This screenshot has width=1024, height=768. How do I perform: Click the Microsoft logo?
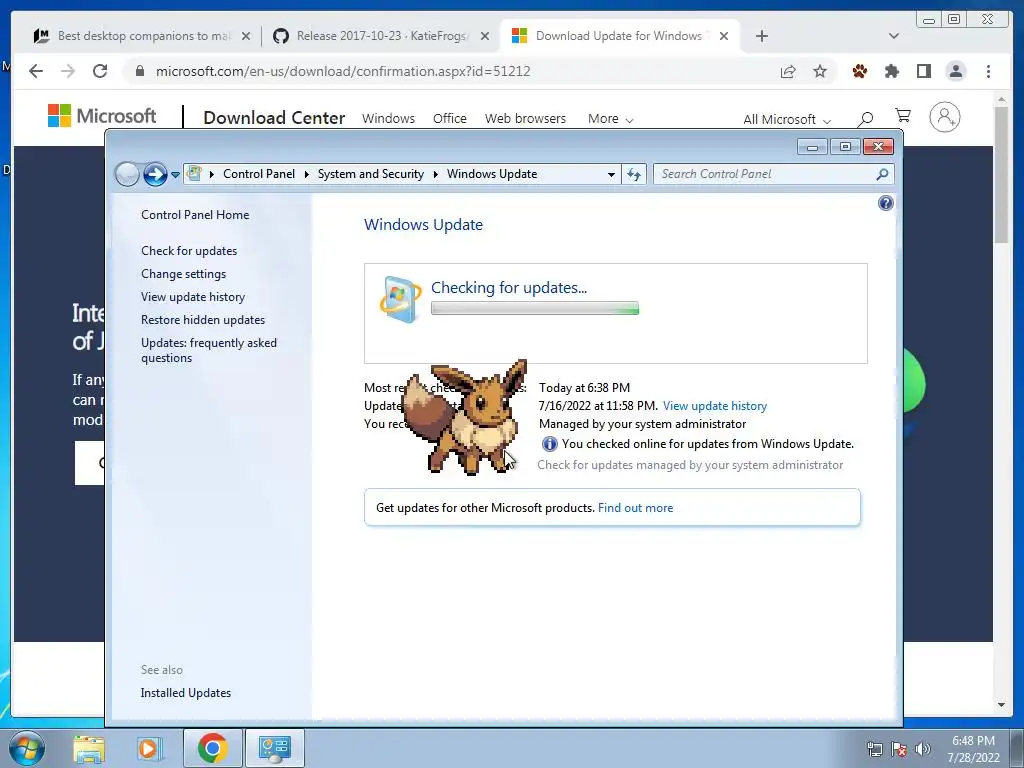point(102,116)
